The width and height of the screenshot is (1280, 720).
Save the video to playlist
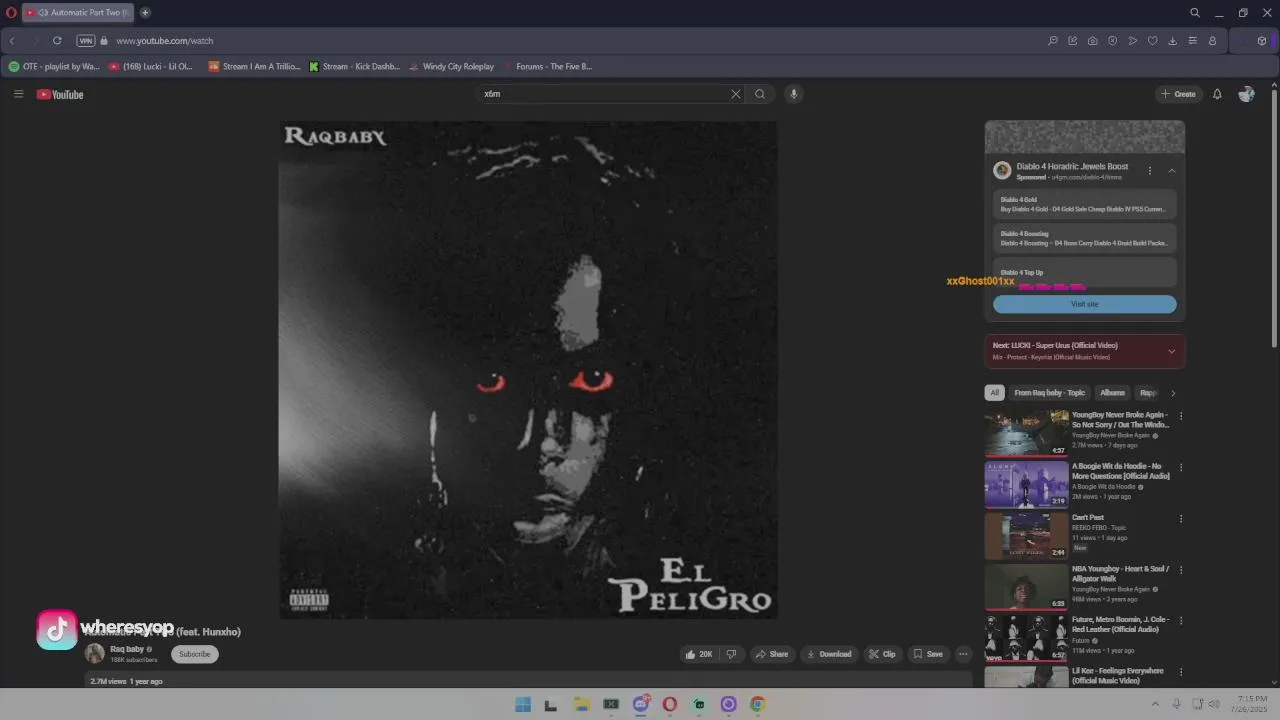tap(928, 654)
